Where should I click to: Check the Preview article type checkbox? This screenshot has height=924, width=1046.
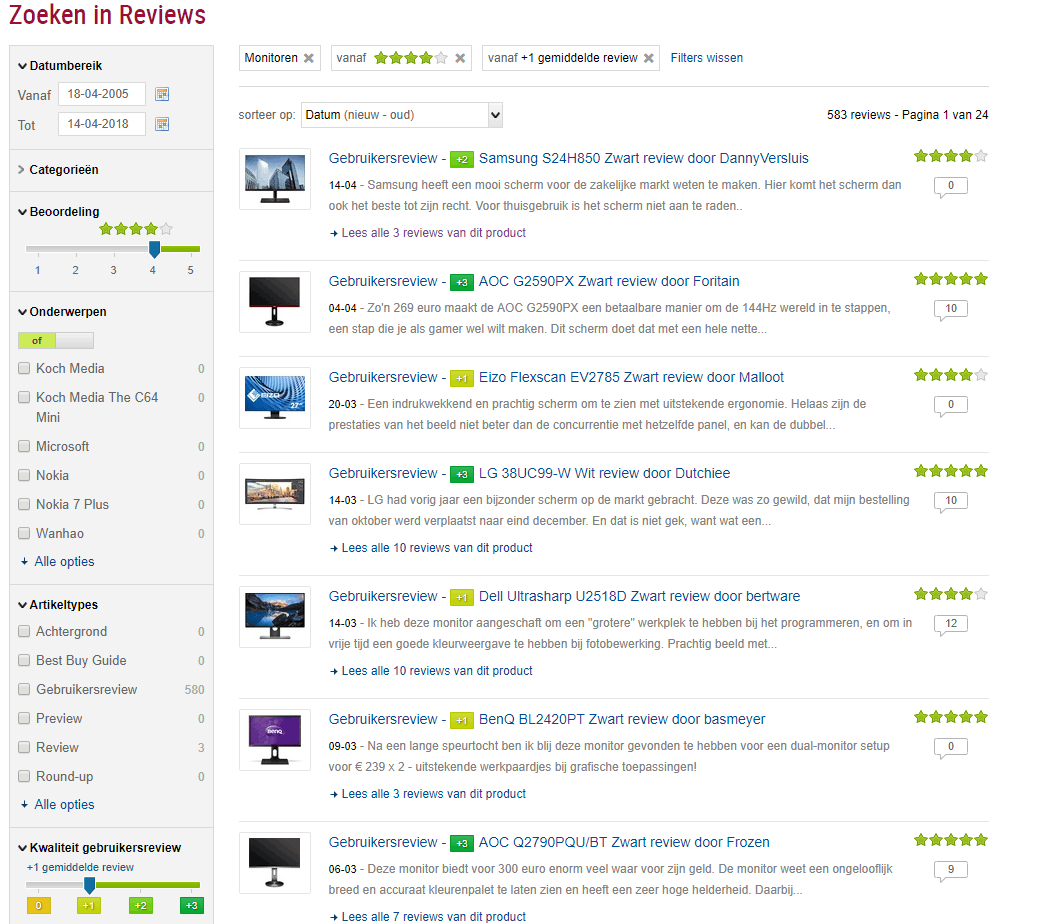point(24,718)
